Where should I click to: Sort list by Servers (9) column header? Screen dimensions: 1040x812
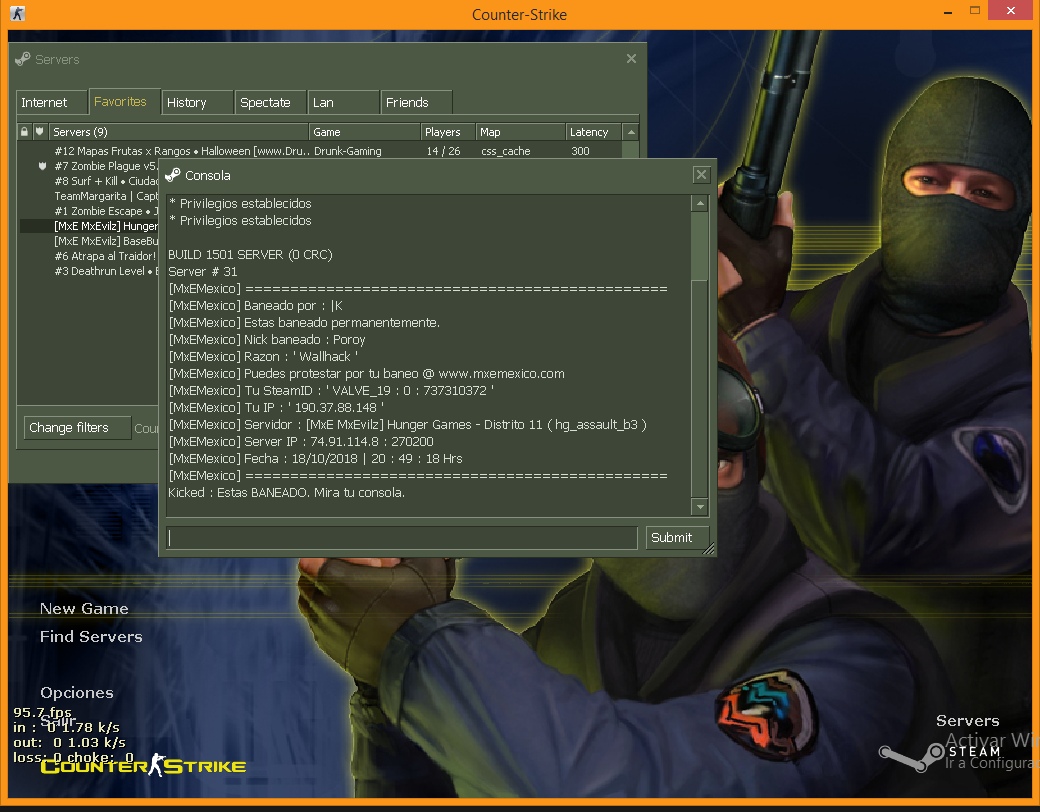[x=178, y=132]
